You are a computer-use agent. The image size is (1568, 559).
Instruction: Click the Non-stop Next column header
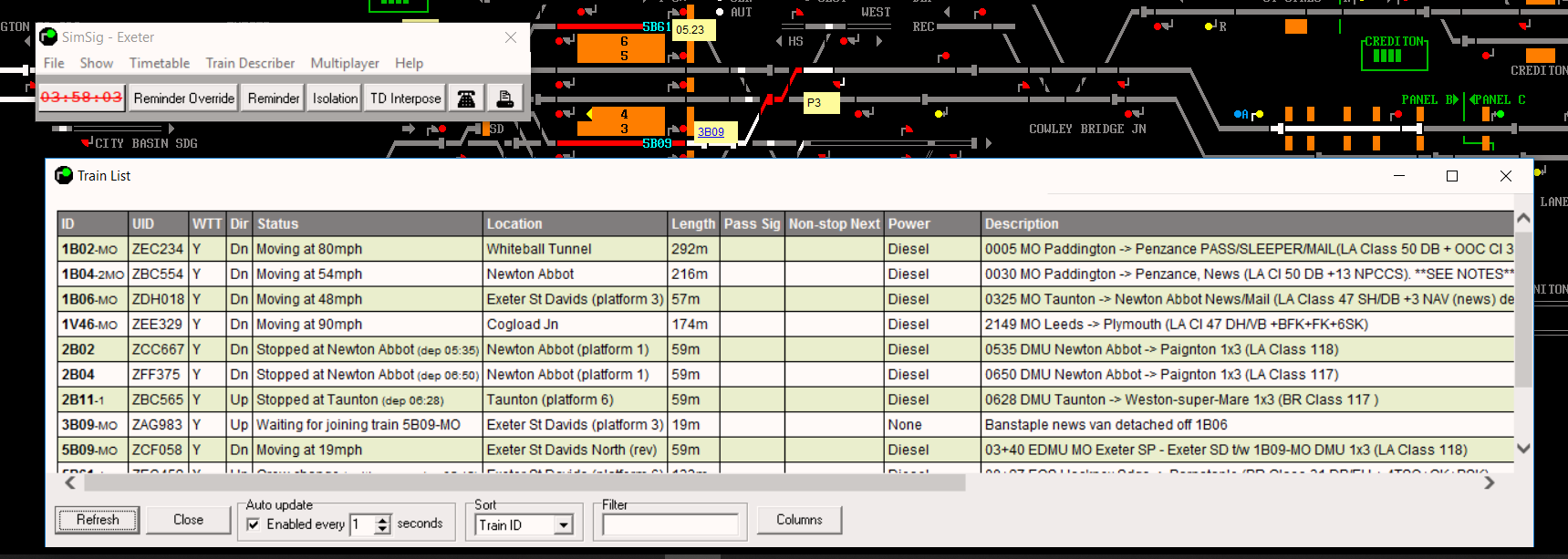[835, 223]
